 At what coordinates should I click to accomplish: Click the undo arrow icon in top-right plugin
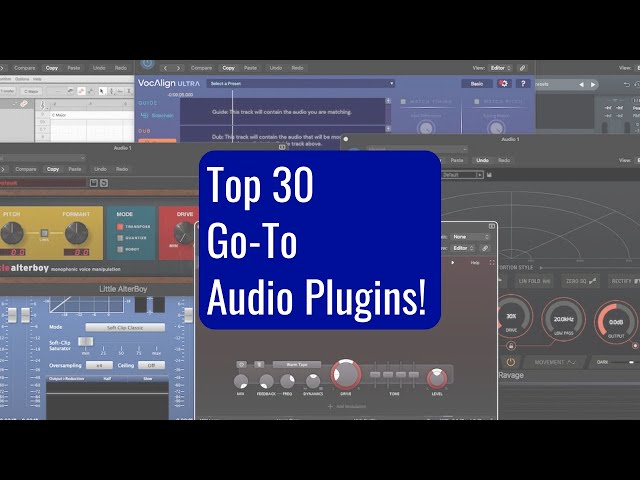click(x=627, y=84)
